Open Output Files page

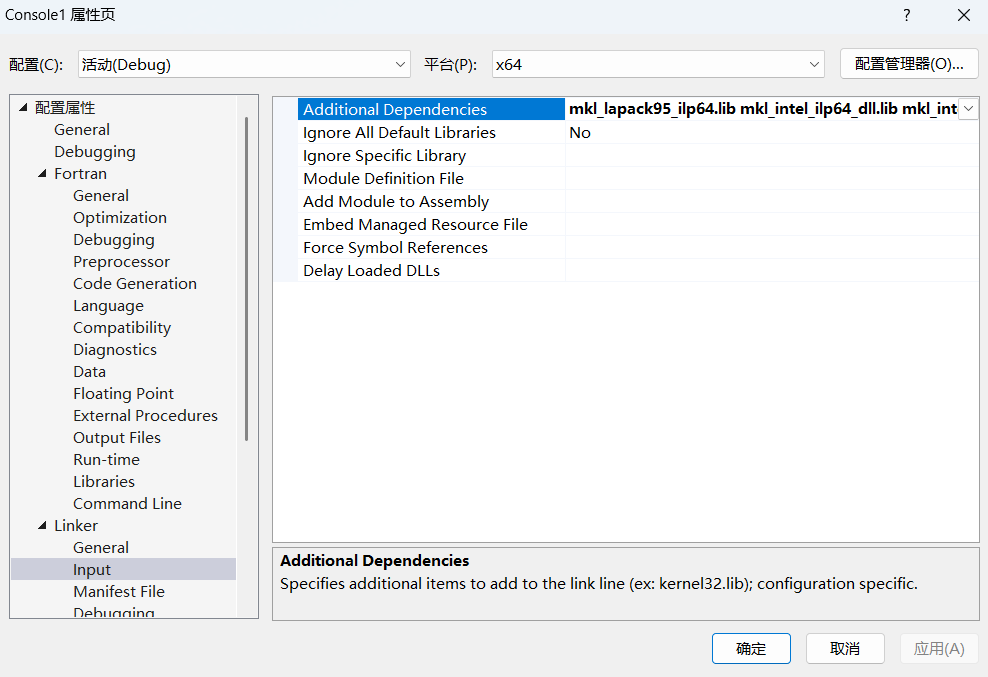pos(117,438)
